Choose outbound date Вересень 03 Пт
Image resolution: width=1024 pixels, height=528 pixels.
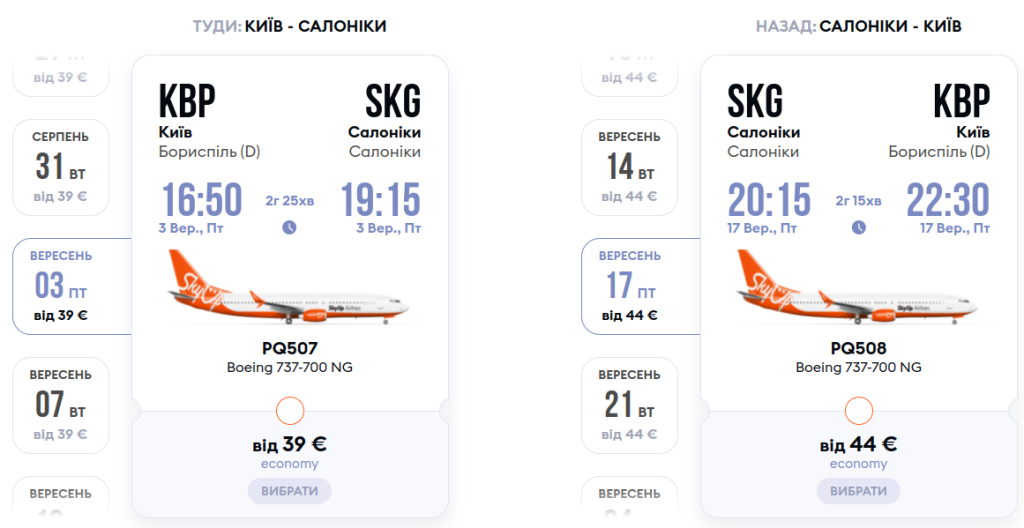(62, 286)
